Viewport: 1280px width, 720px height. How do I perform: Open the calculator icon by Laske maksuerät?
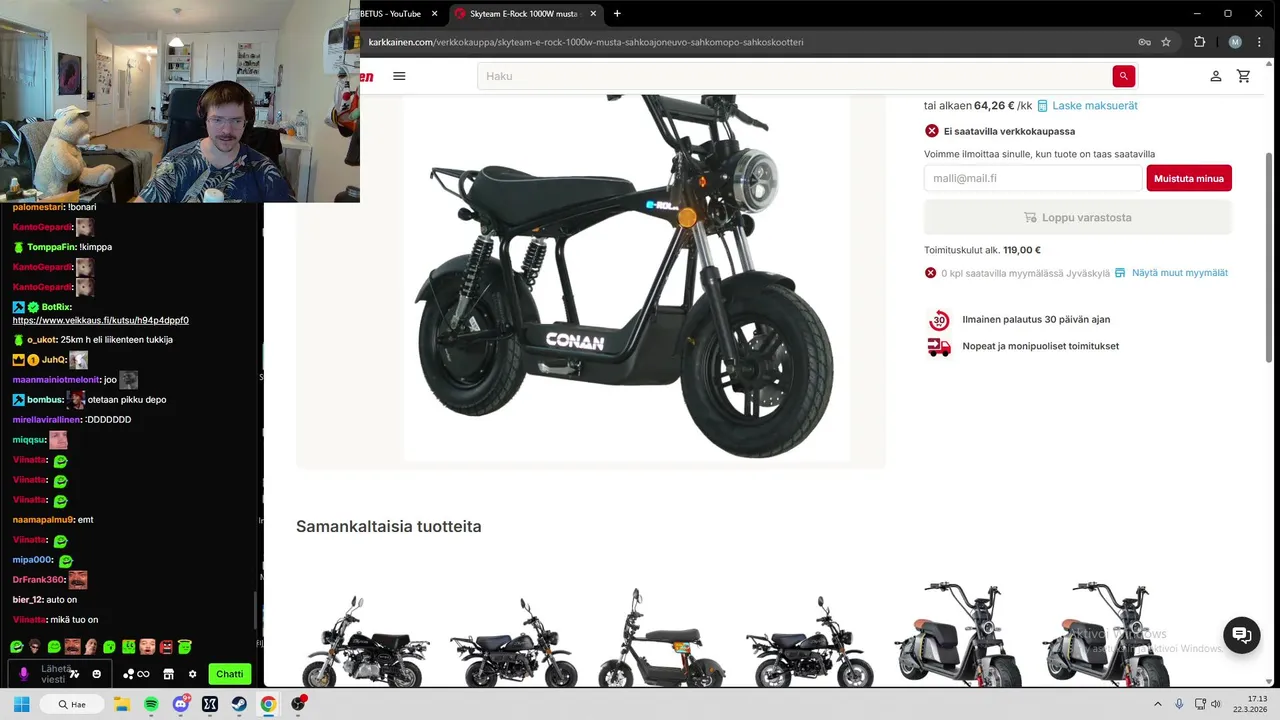[1043, 106]
